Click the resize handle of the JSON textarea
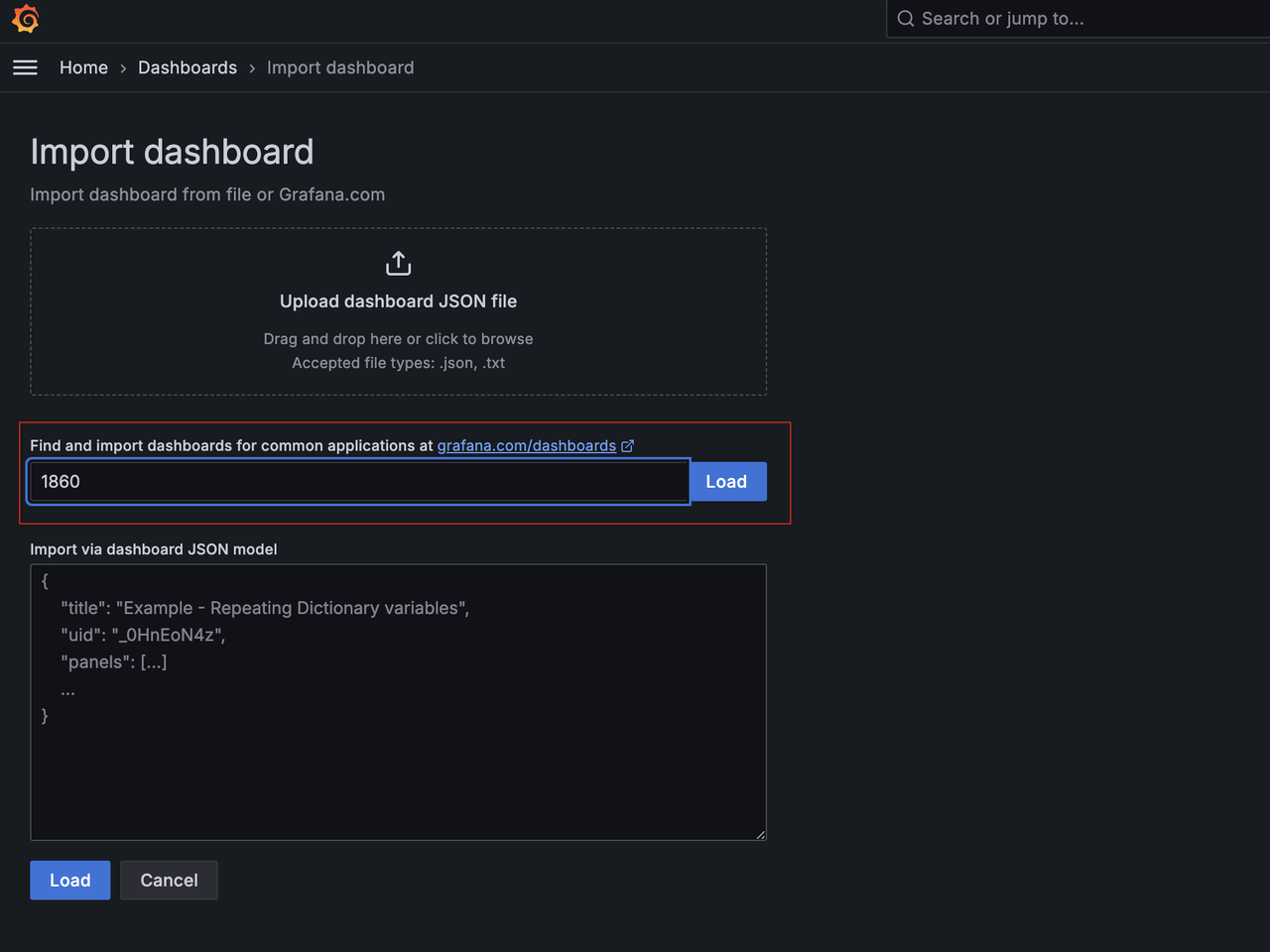The image size is (1270, 952). click(x=761, y=834)
